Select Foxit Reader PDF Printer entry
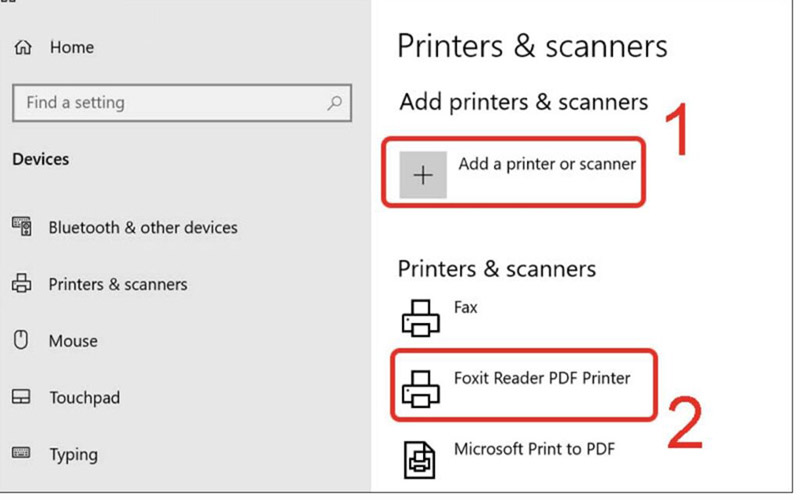 (523, 386)
